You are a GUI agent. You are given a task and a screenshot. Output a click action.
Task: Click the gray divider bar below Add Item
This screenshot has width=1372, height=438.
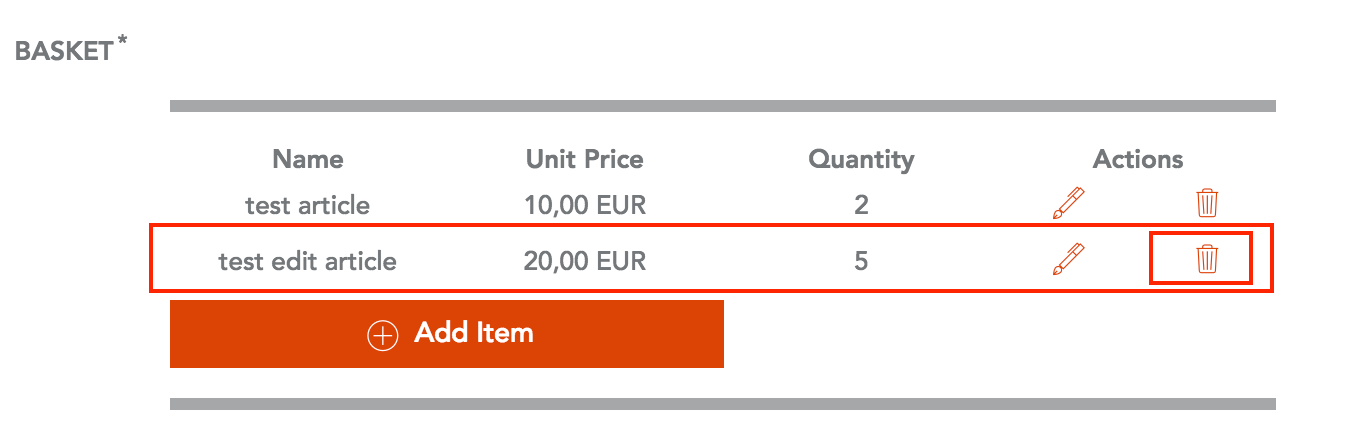coord(722,404)
